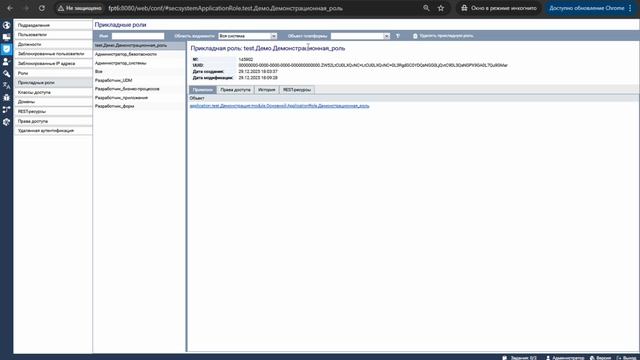Viewport: 640px width, 360px height.
Task: Select Разработчик_форм role
Action: pos(139,106)
